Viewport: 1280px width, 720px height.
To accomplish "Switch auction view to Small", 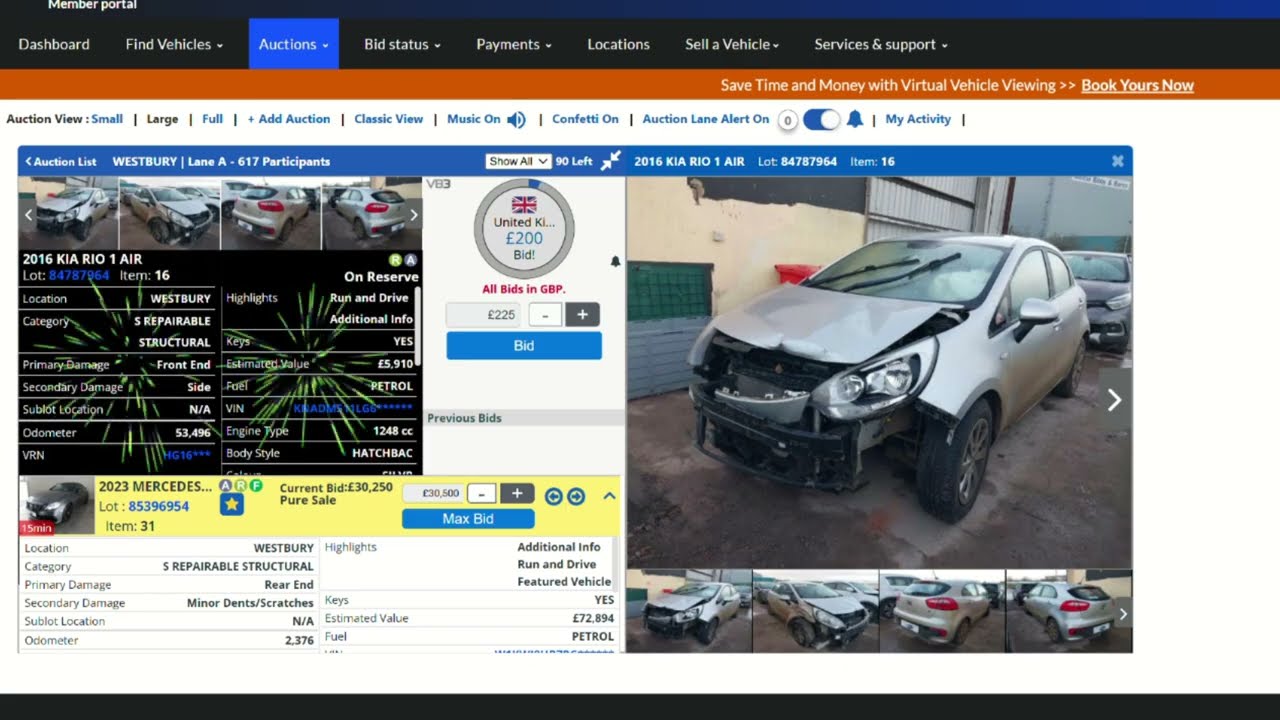I will click(107, 119).
